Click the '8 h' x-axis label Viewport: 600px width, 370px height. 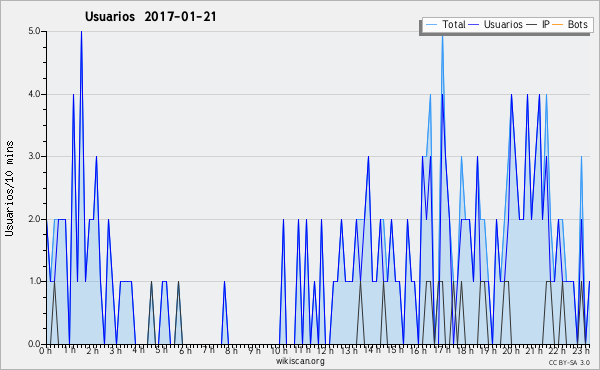point(231,351)
